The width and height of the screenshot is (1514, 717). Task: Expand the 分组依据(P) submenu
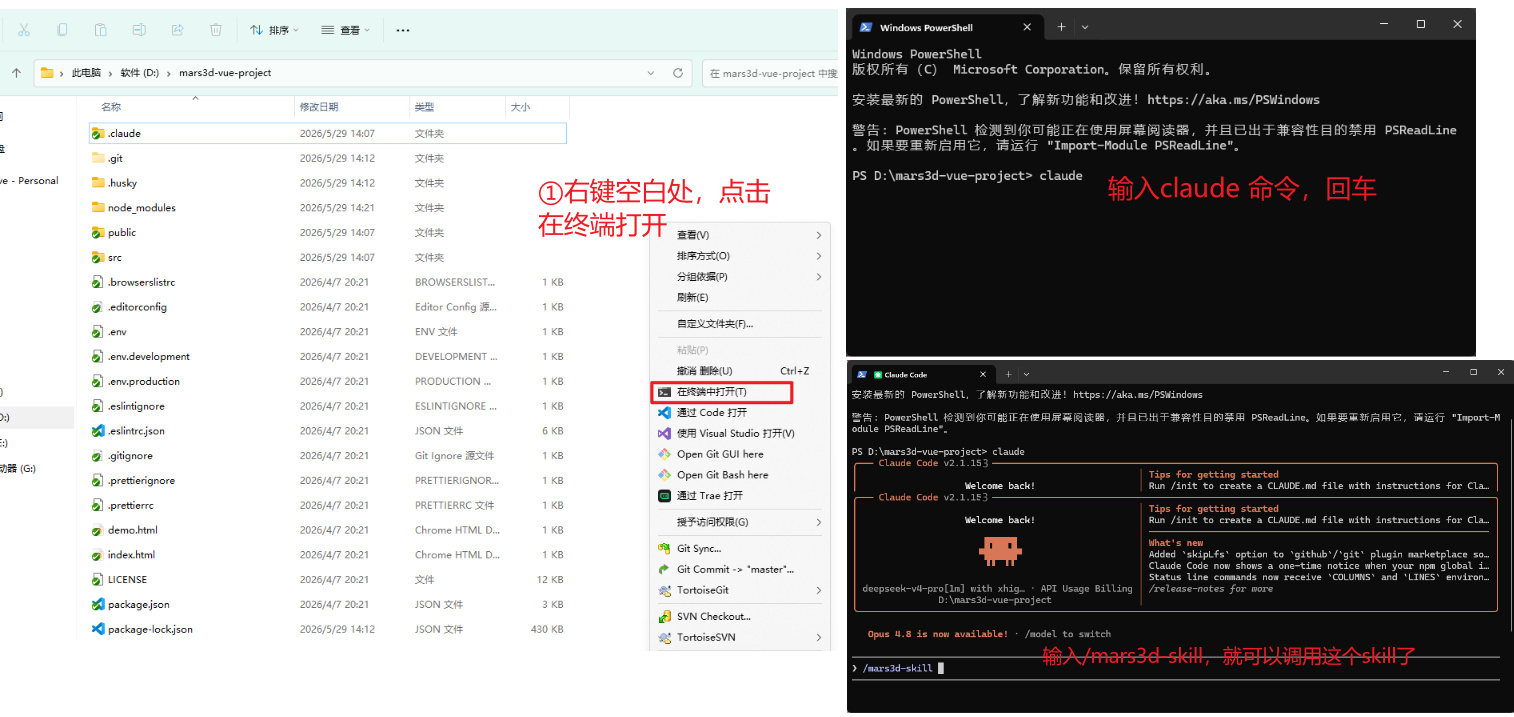tap(818, 277)
